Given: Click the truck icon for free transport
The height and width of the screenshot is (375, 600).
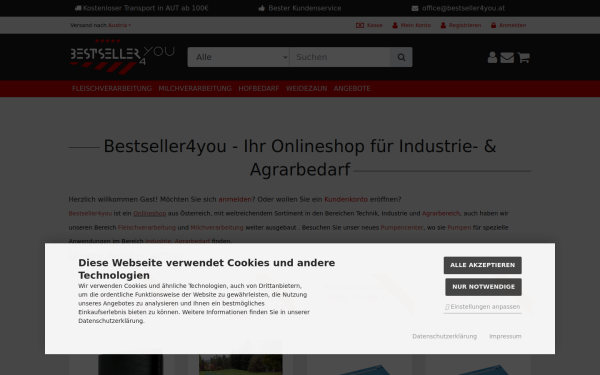Looking at the screenshot, I should coord(78,8).
